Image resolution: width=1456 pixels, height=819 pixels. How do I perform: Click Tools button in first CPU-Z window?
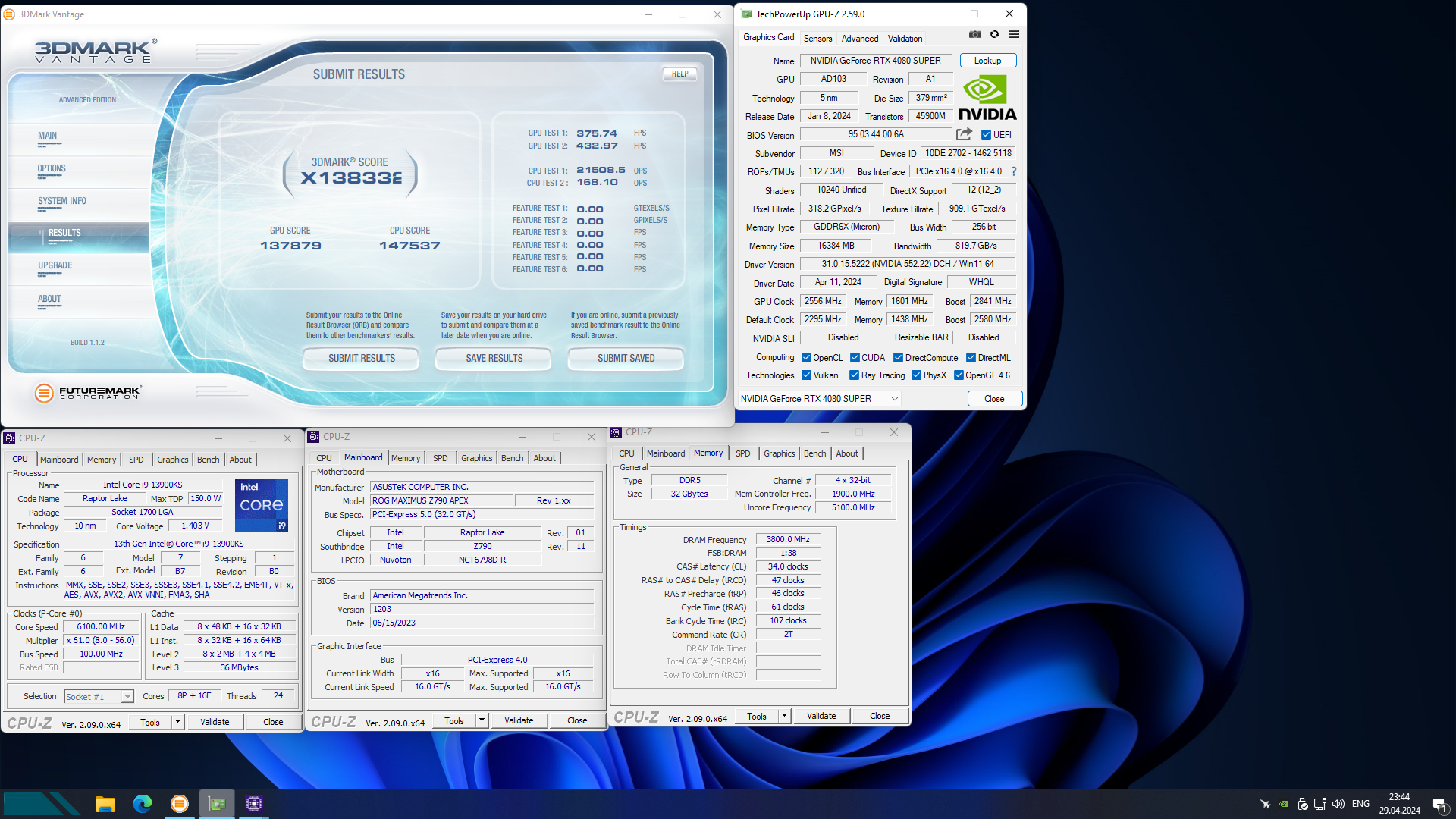[x=150, y=722]
